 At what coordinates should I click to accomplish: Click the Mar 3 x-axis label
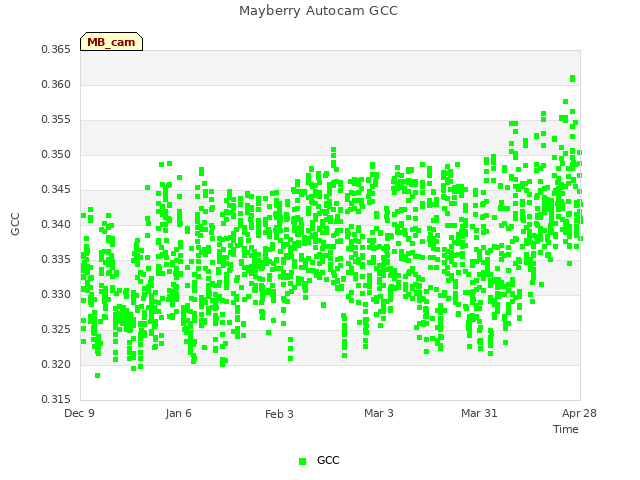[379, 413]
